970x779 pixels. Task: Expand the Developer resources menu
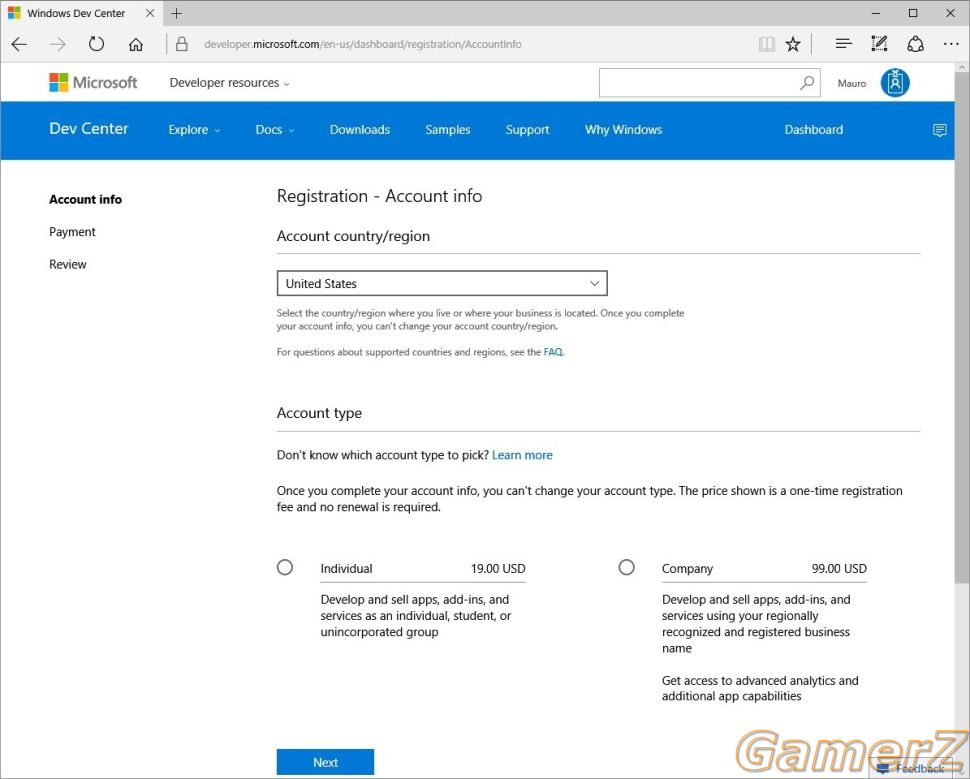click(x=230, y=83)
